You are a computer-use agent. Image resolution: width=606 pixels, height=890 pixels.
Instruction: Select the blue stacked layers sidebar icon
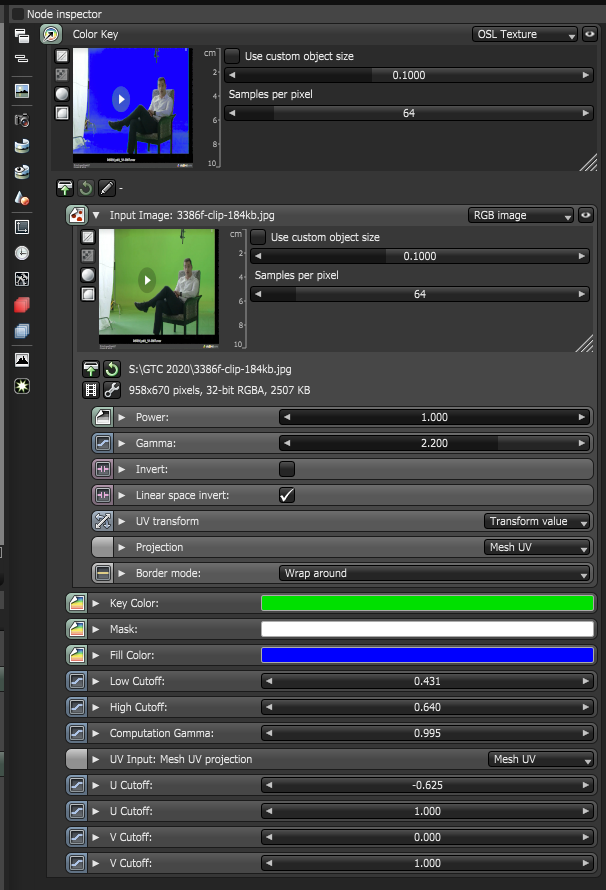click(x=22, y=331)
